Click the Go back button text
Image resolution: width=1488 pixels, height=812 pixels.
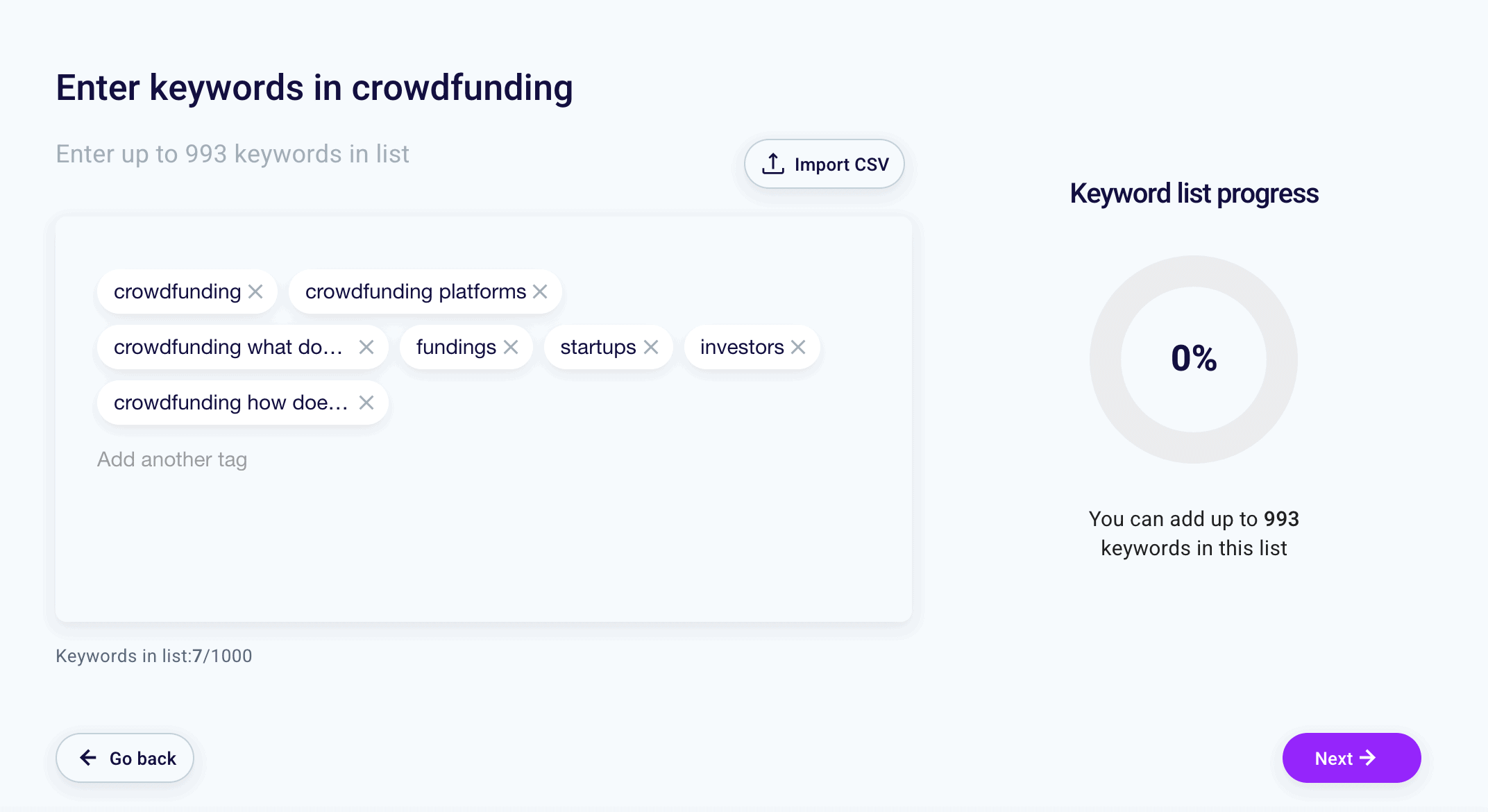pos(143,759)
